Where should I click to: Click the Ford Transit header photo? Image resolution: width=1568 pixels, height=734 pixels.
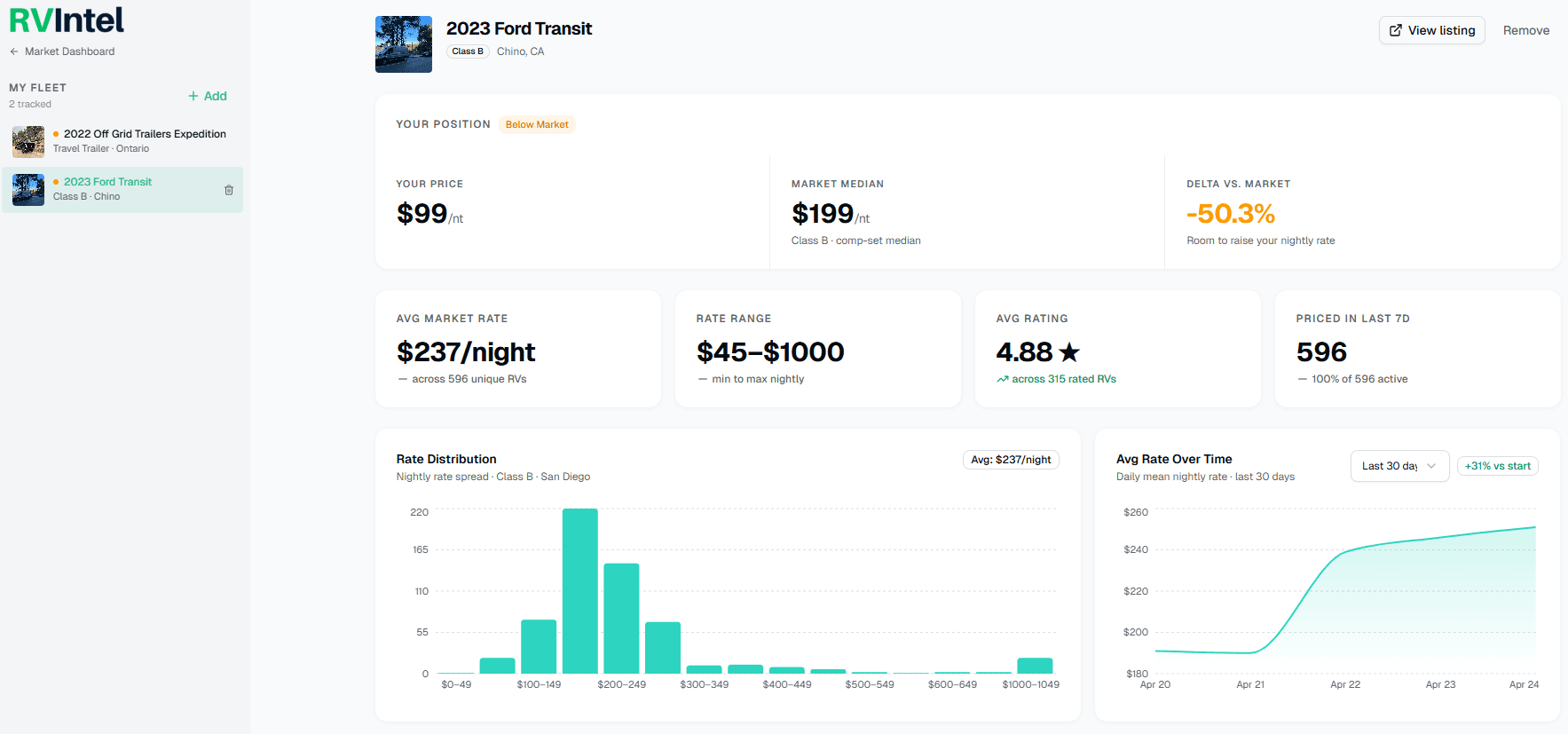(x=404, y=44)
